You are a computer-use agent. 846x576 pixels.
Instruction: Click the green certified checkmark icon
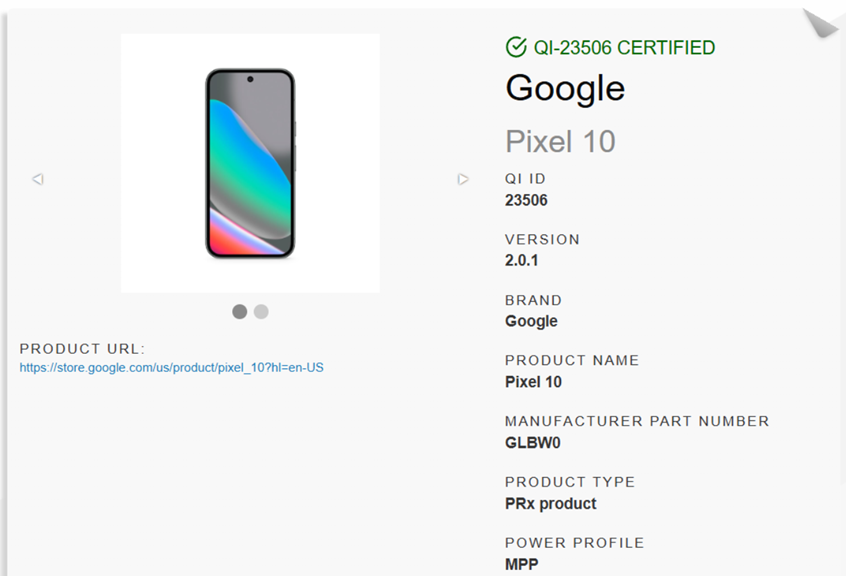click(516, 47)
